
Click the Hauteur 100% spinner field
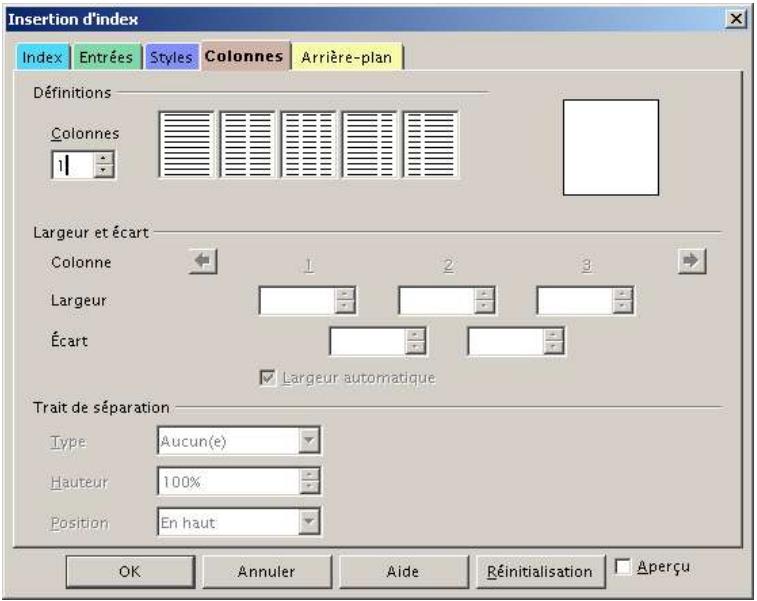(x=238, y=481)
